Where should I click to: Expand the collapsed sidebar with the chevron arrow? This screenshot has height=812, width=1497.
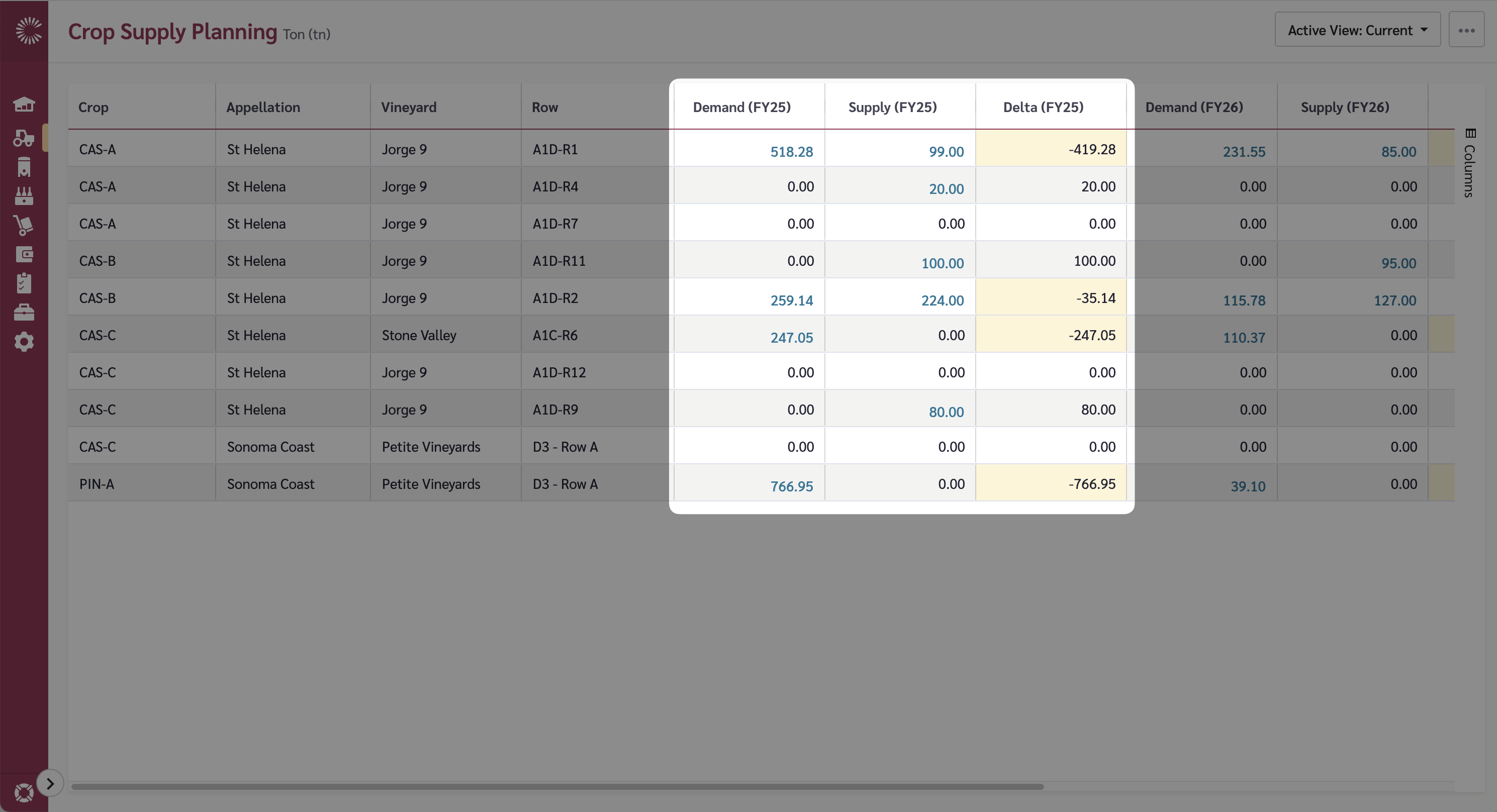tap(50, 782)
